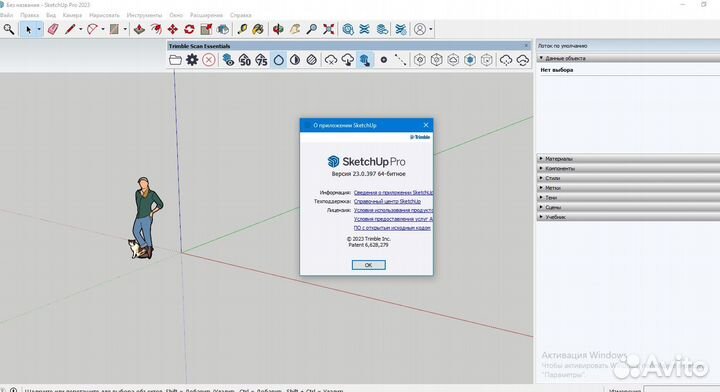
Task: Activate the Offset tool
Action: 156,29
